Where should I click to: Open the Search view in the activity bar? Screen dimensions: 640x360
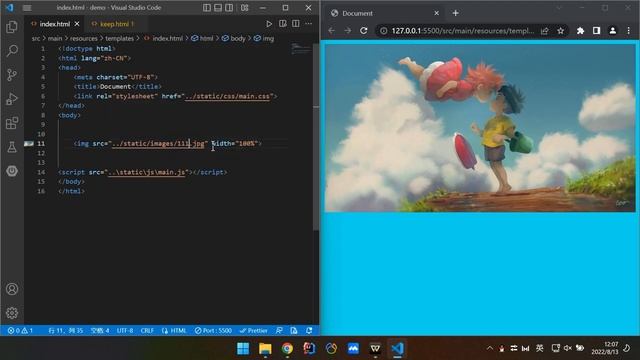pos(12,51)
